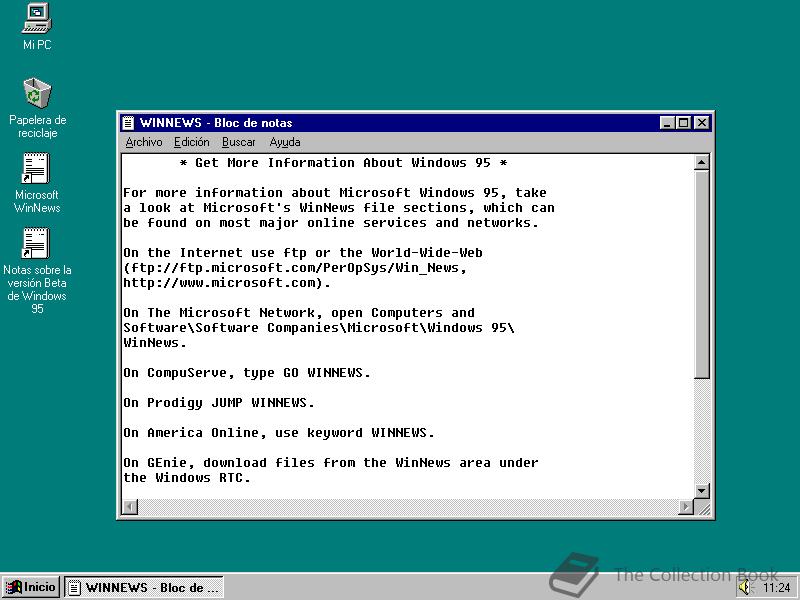800x600 pixels.
Task: Select Notas sobre la versión Beta shortcut
Action: pos(37,270)
